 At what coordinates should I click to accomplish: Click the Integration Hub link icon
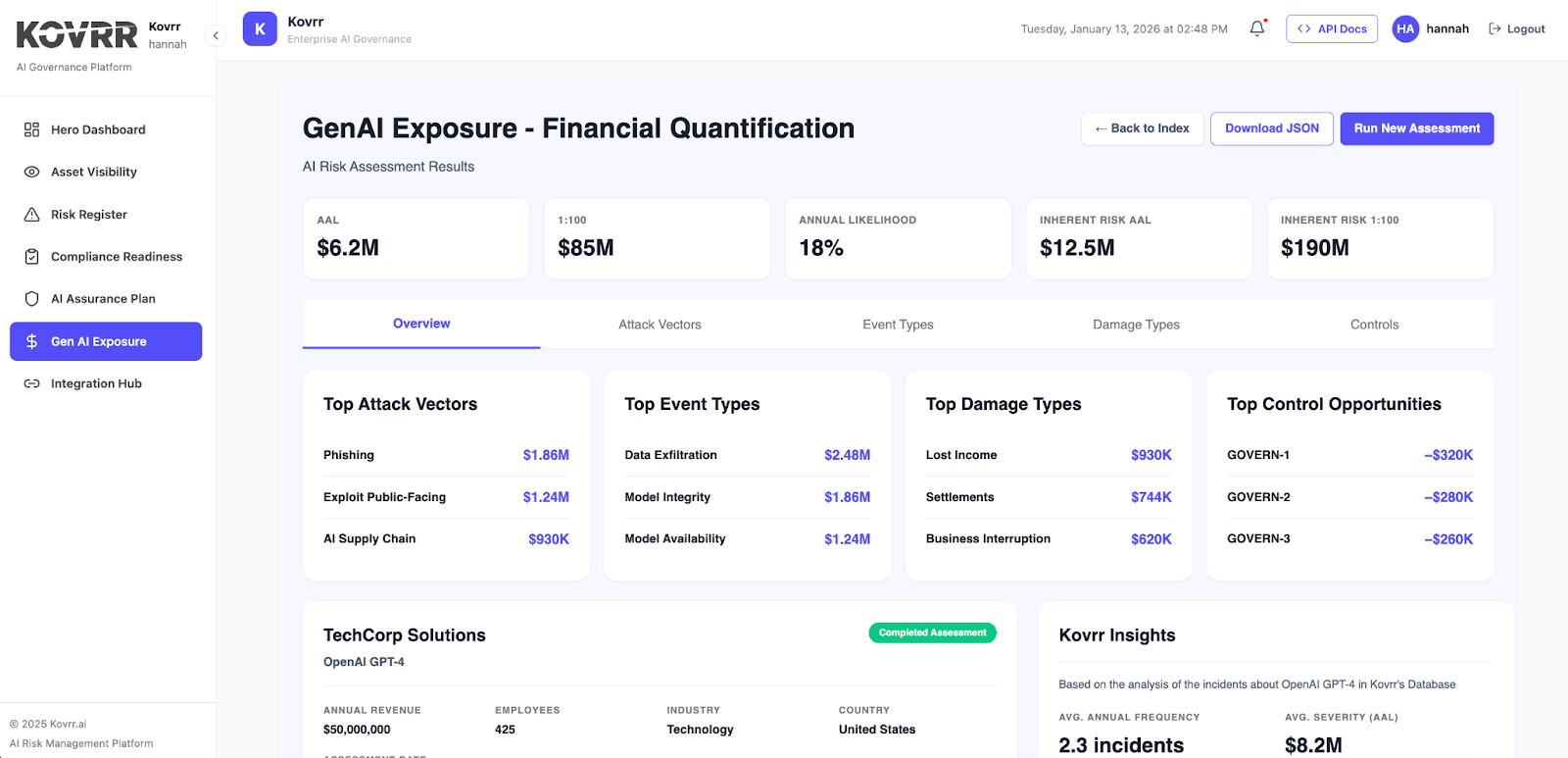point(31,383)
